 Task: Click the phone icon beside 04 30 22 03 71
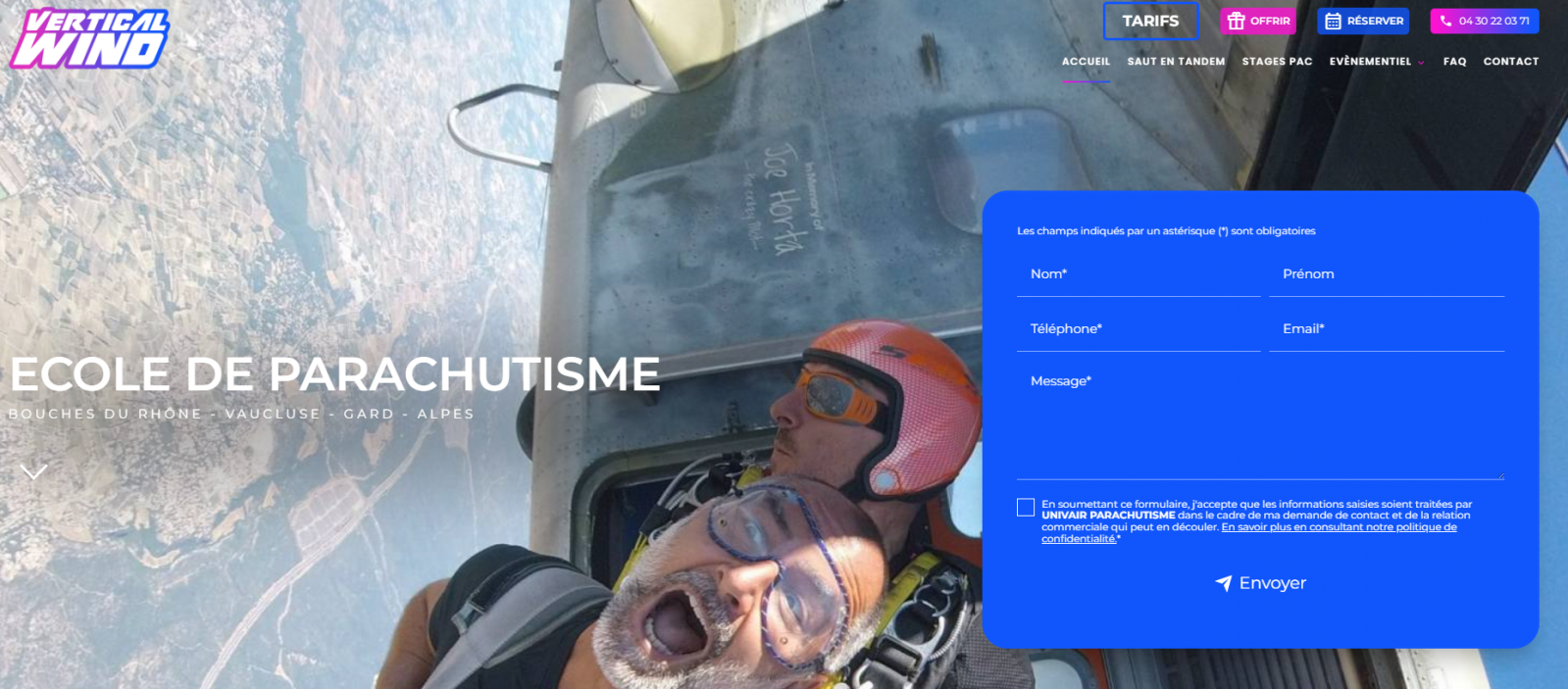pos(1445,21)
